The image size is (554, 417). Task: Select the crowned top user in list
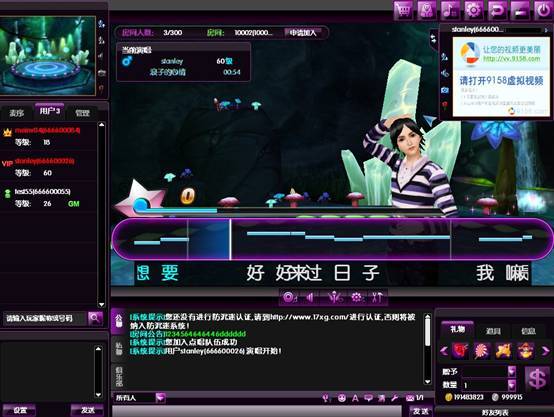coord(48,136)
